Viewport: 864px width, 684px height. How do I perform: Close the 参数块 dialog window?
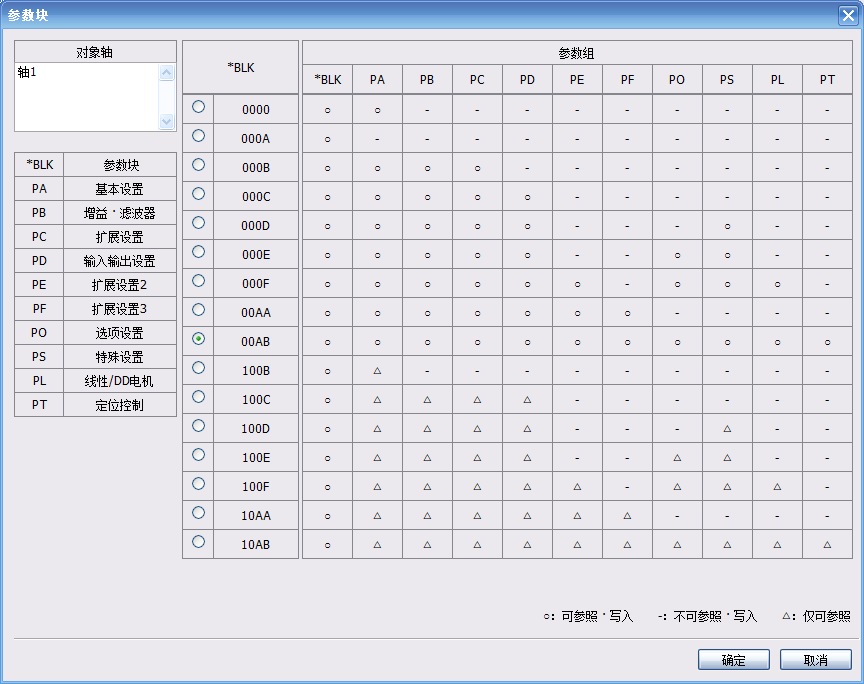[846, 14]
